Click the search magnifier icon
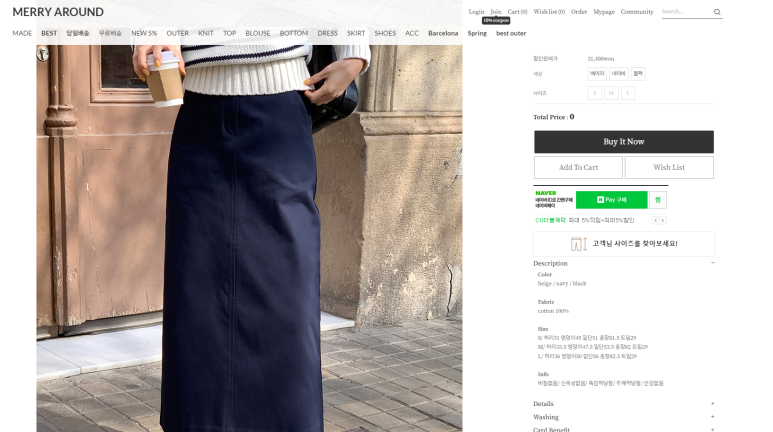773x432 pixels. click(x=717, y=12)
